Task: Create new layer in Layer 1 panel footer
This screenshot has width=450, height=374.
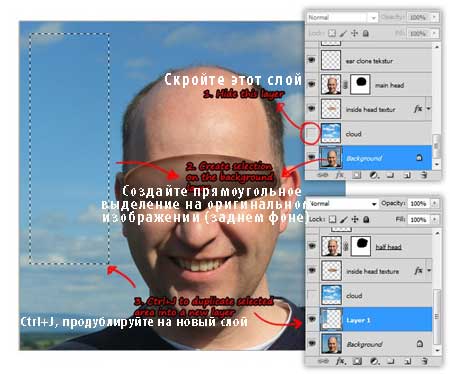Action: tap(407, 361)
